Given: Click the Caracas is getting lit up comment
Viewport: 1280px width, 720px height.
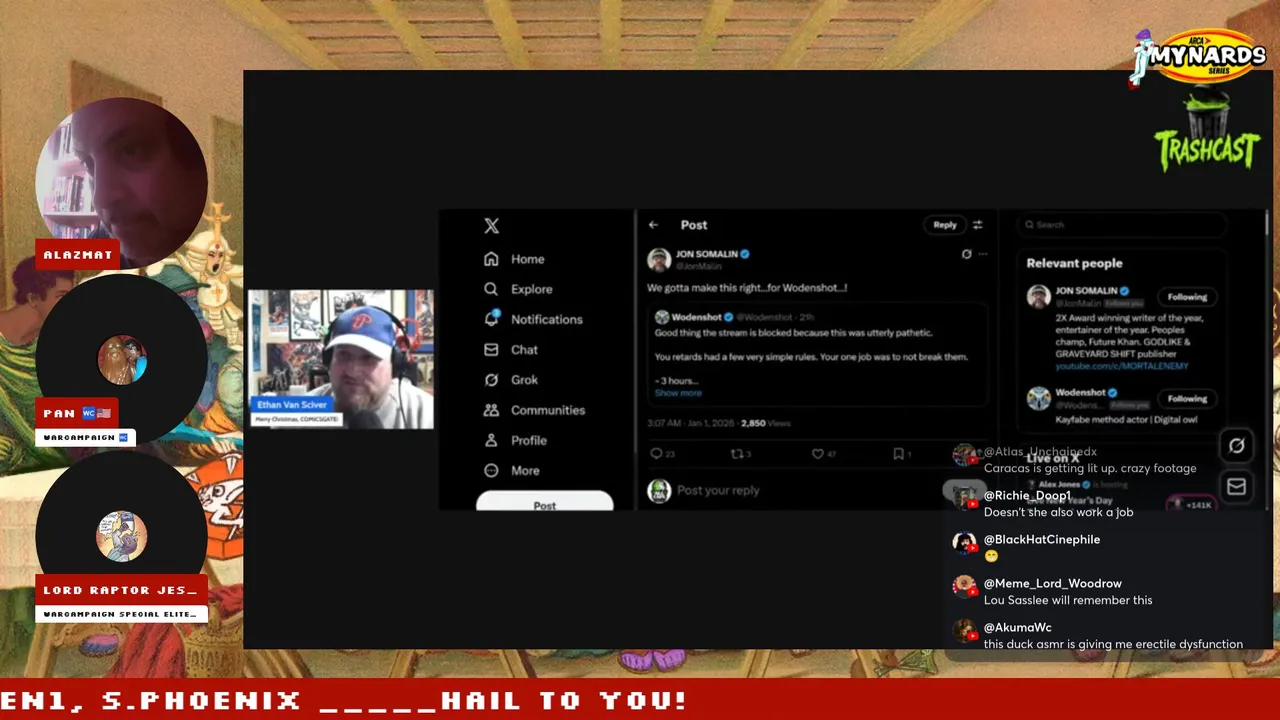Looking at the screenshot, I should coord(1090,468).
